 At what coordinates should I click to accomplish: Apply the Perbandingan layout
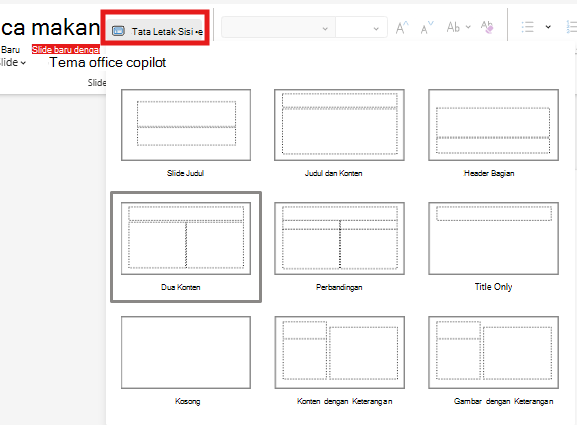(339, 238)
